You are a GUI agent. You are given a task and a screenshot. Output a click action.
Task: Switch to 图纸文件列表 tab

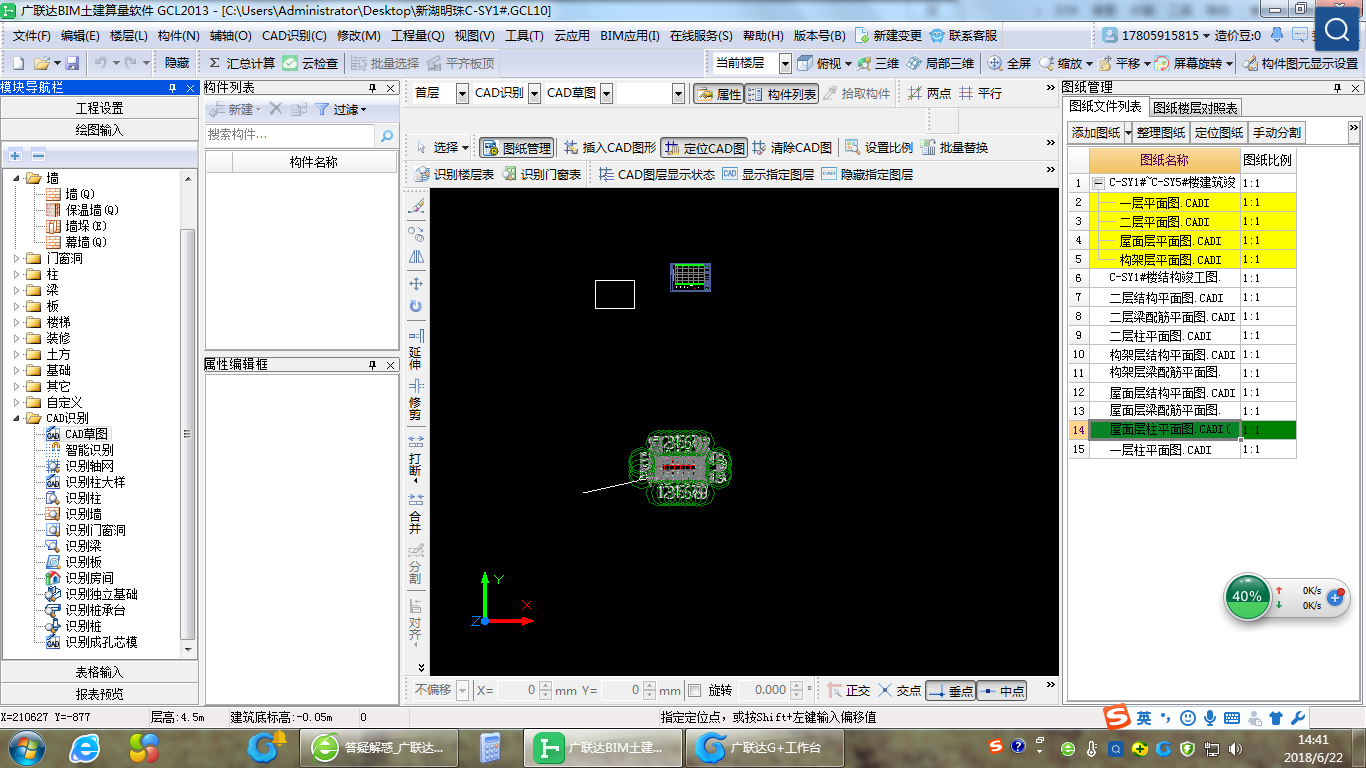1105,107
